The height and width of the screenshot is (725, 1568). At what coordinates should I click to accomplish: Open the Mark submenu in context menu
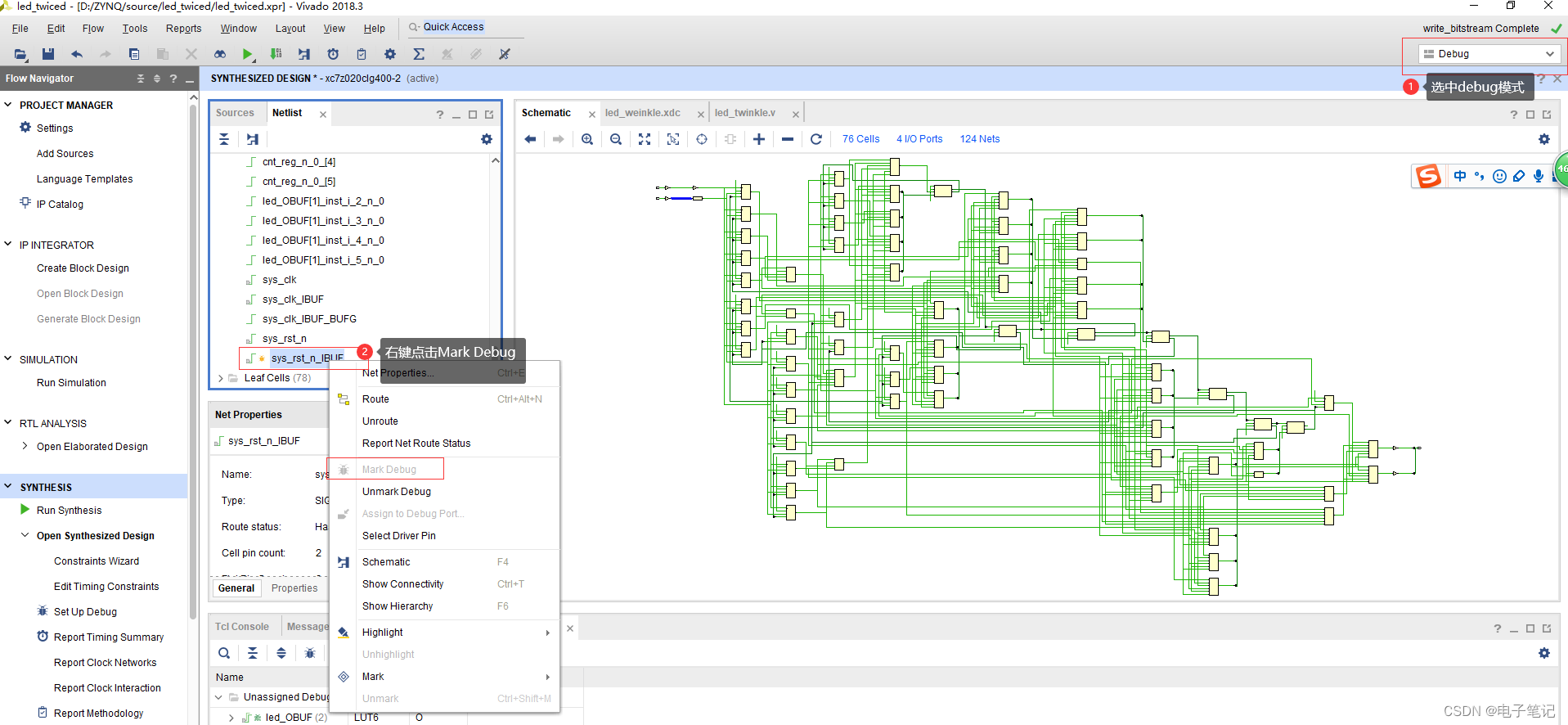click(x=444, y=677)
